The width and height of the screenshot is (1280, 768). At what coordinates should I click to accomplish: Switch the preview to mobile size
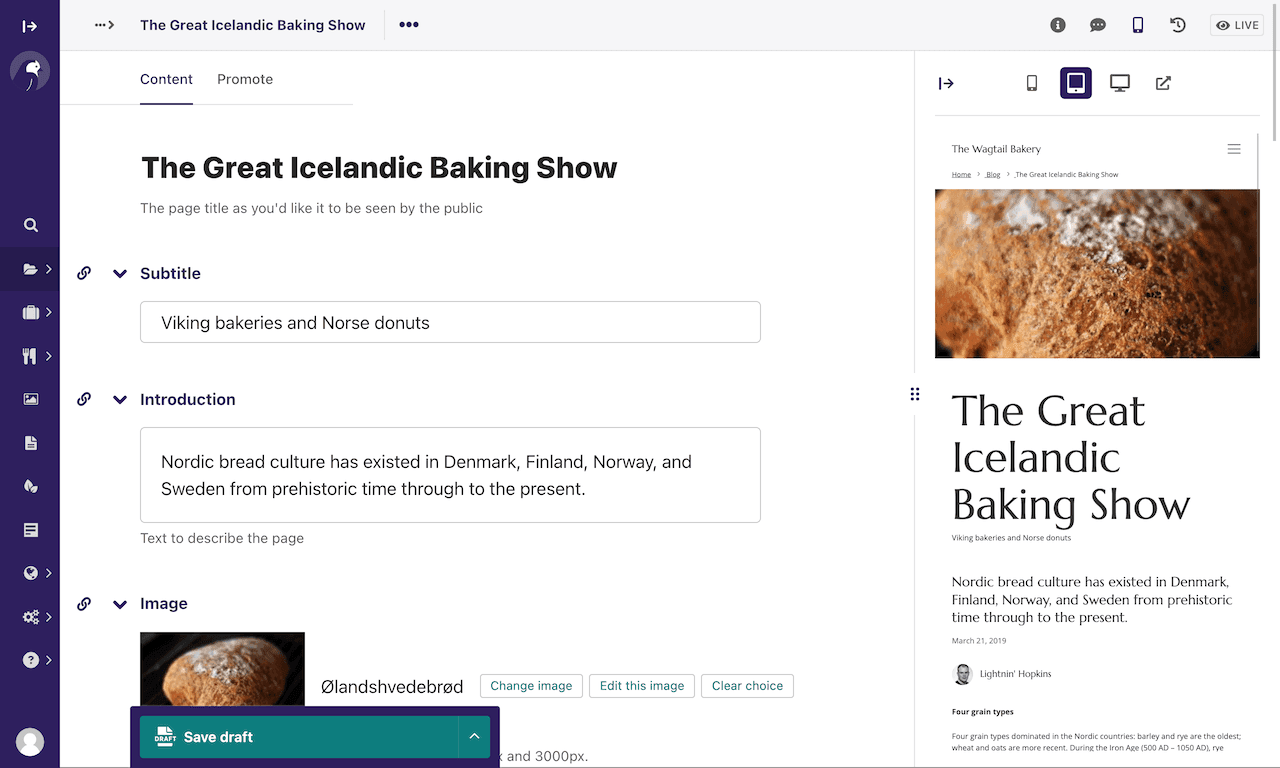1032,83
